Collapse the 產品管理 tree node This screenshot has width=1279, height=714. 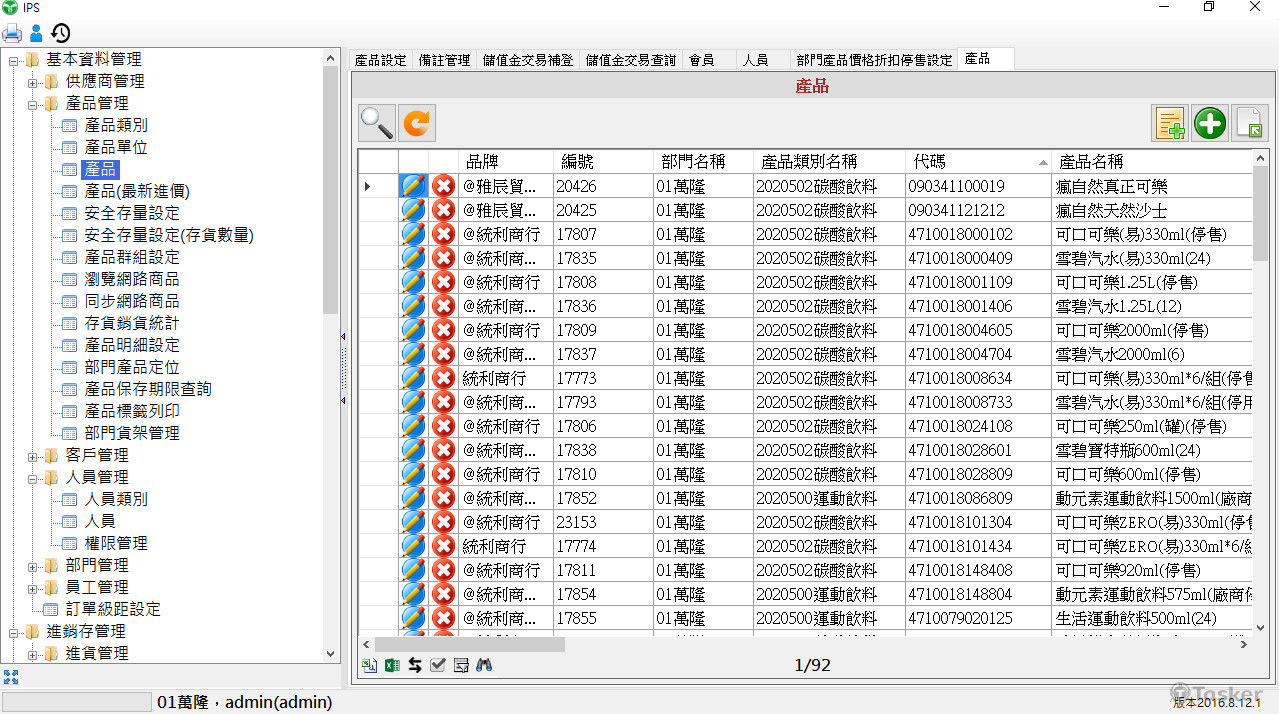point(33,103)
